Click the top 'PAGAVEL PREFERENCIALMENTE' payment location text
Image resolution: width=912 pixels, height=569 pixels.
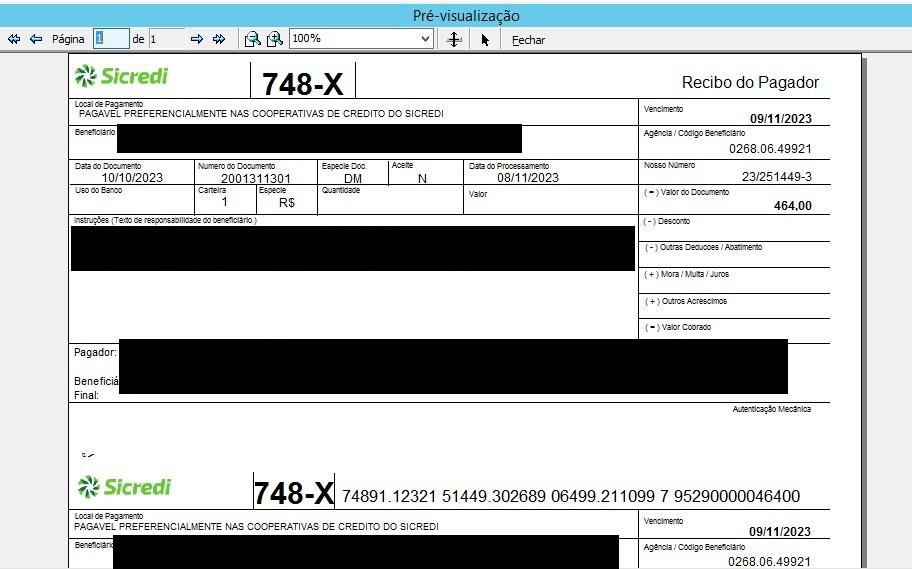pos(261,114)
